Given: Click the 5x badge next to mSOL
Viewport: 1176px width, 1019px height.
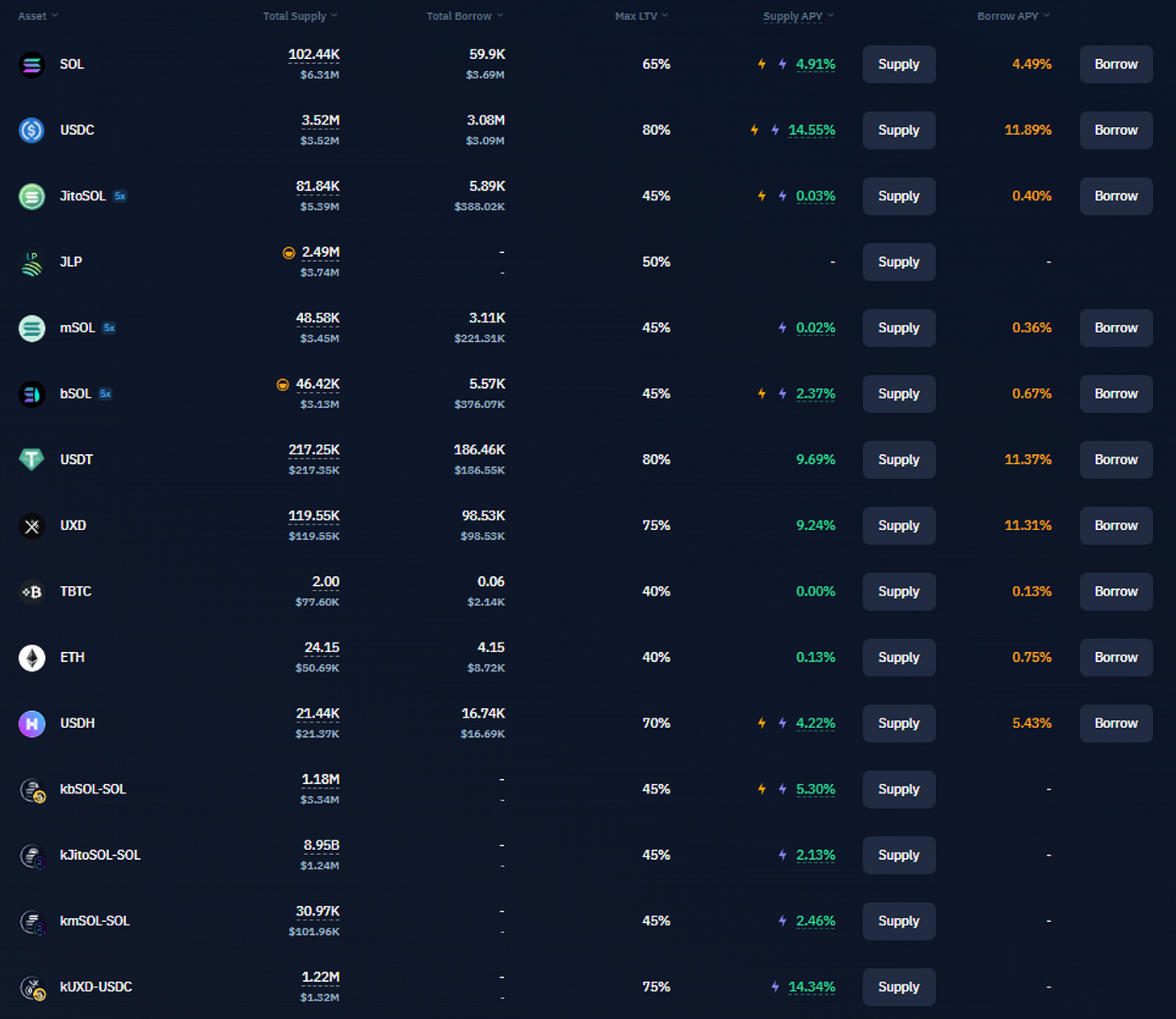Looking at the screenshot, I should coord(109,328).
